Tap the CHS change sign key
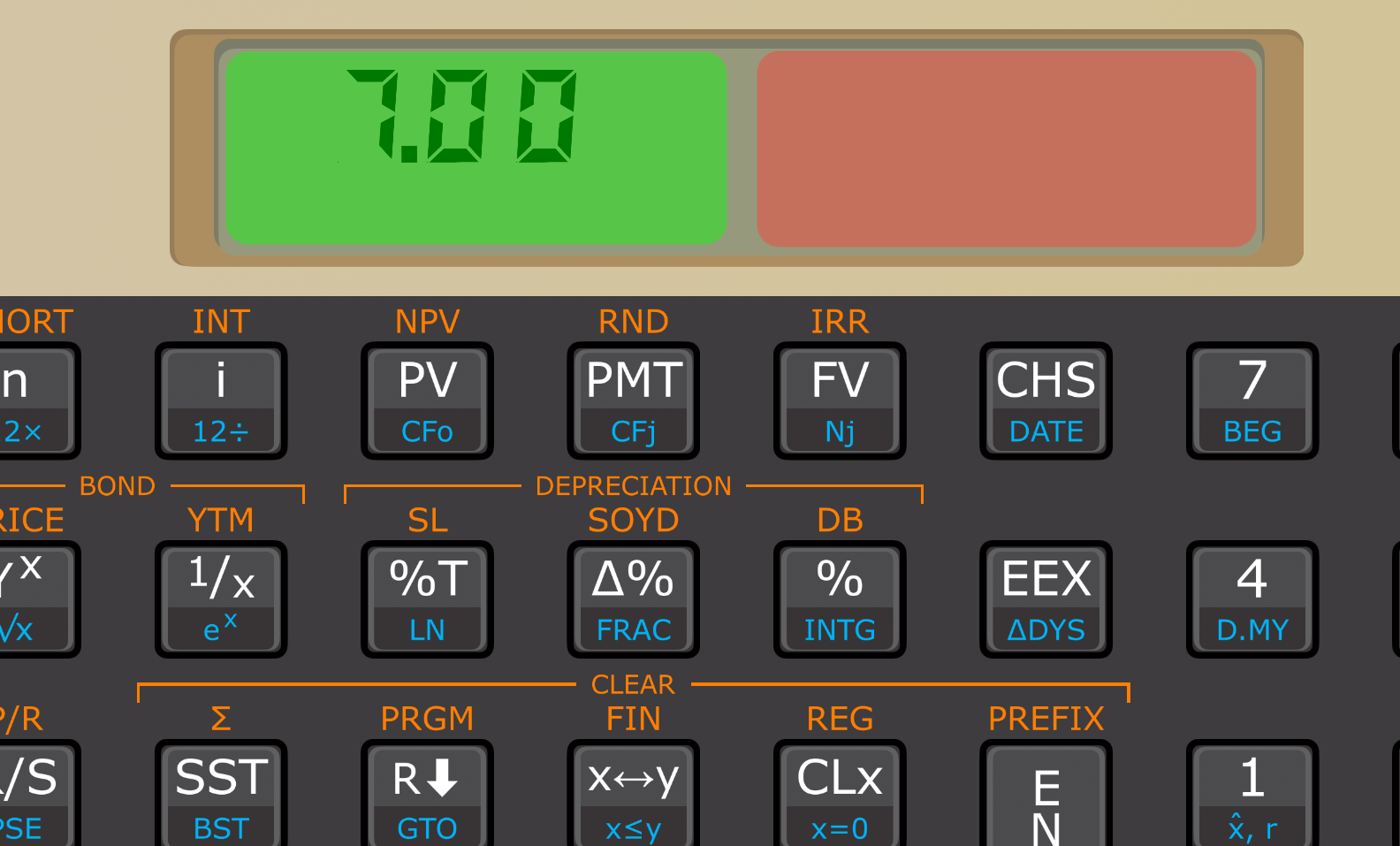This screenshot has height=846, width=1400. click(1045, 400)
